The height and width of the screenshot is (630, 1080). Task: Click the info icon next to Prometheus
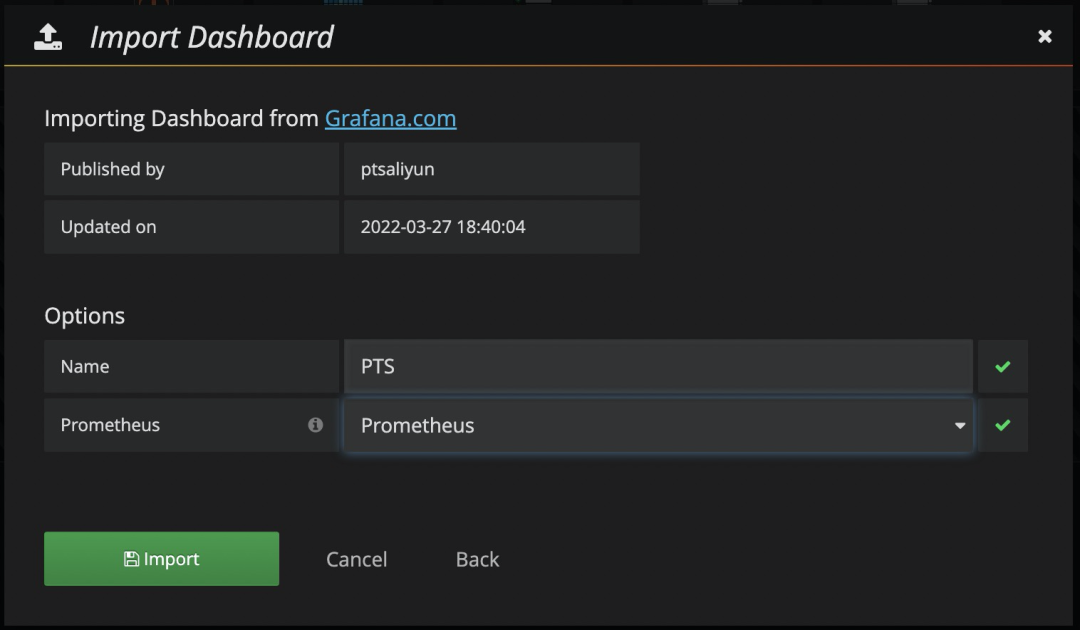click(316, 425)
